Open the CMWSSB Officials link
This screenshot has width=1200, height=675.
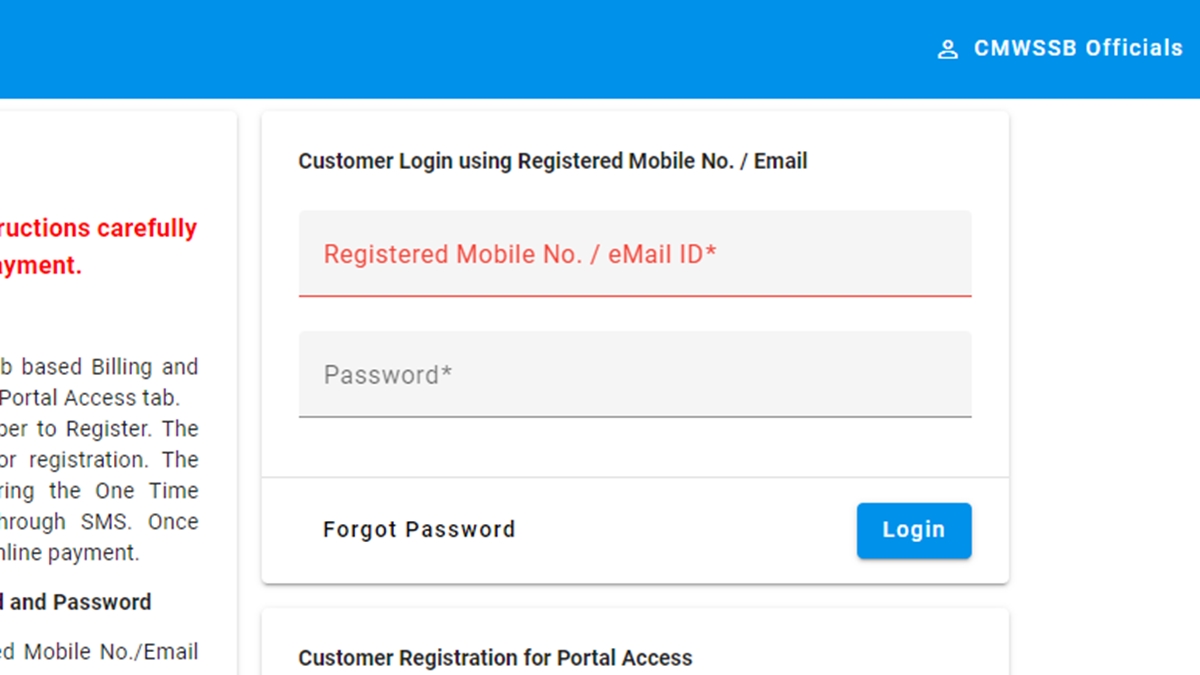1077,48
